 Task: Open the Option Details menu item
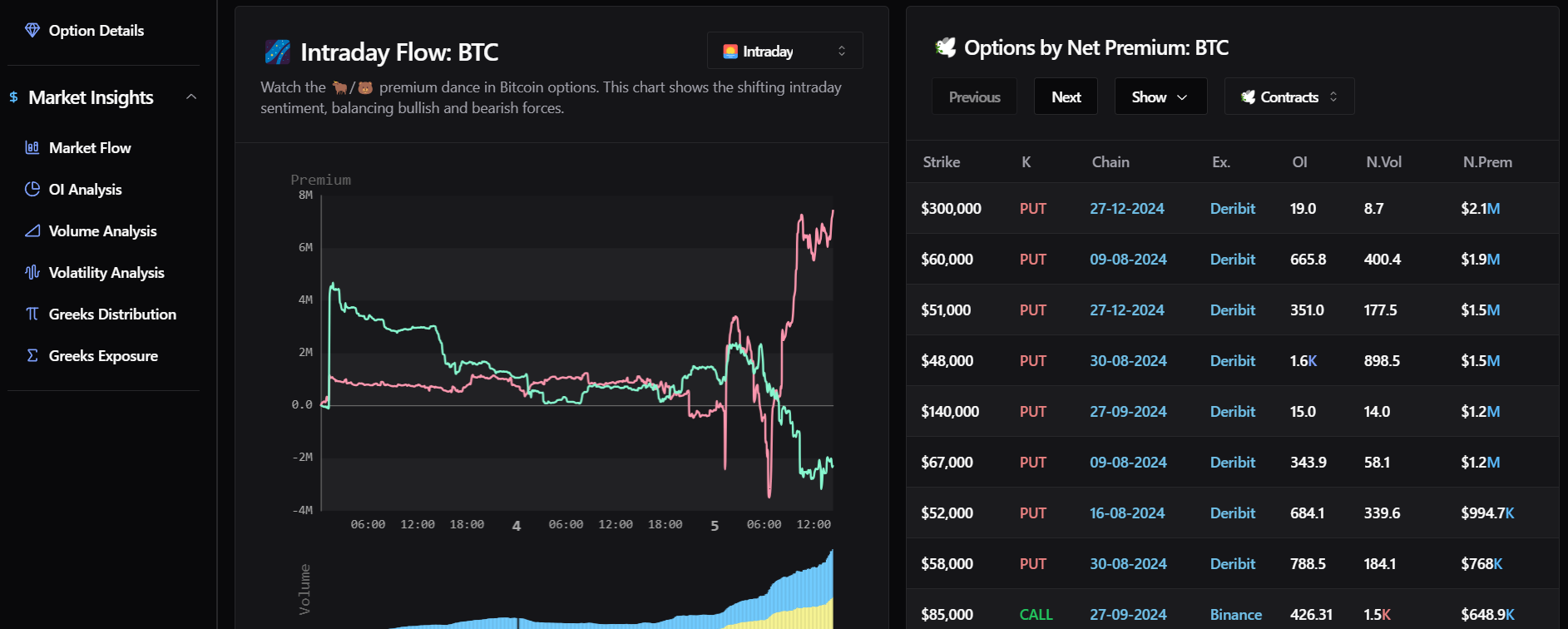click(96, 30)
